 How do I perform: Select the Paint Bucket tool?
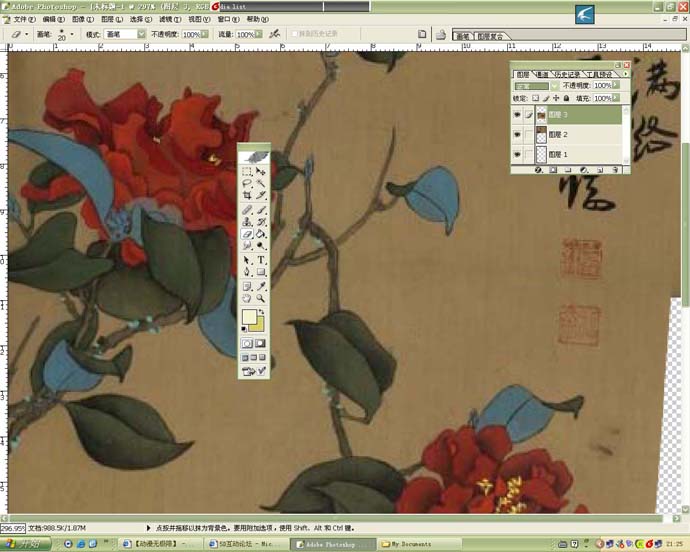coord(261,234)
